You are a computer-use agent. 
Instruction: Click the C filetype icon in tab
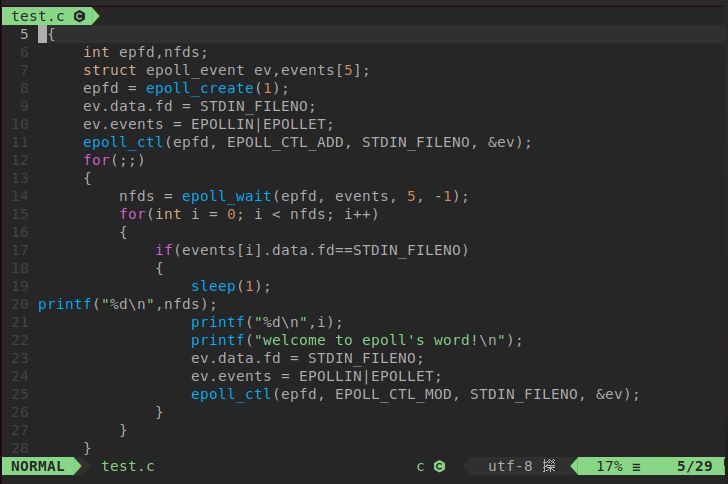coord(79,16)
